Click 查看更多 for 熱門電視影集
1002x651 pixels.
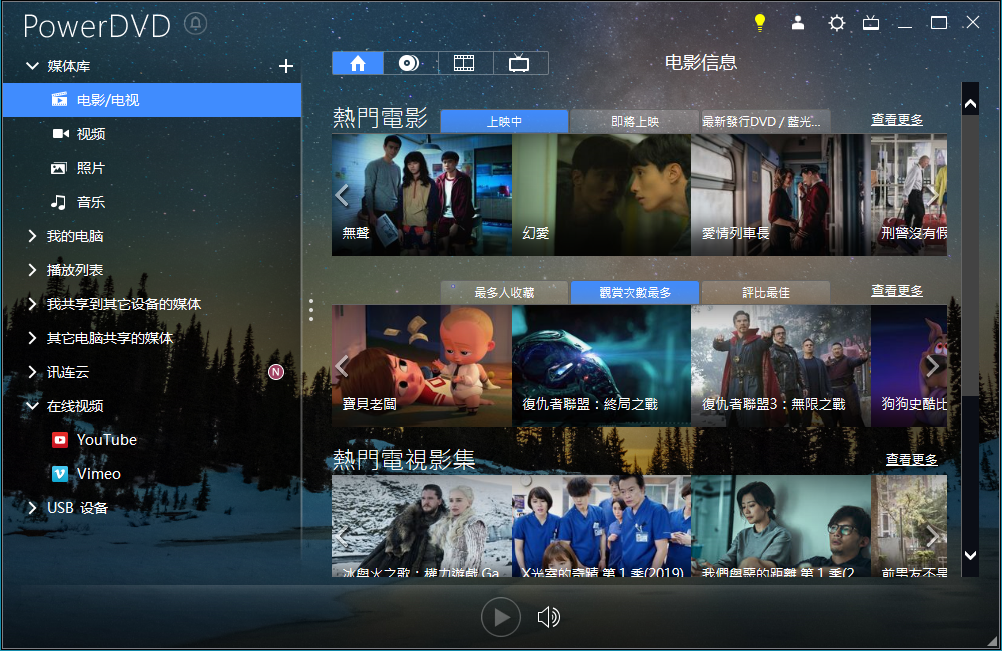click(911, 459)
